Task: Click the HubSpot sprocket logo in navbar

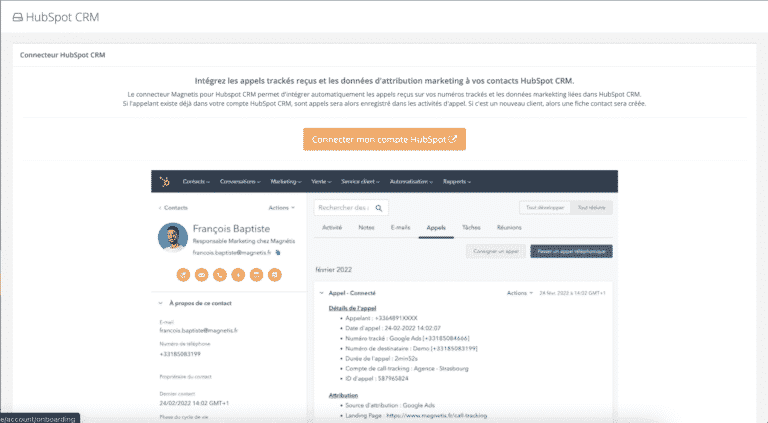Action: pyautogui.click(x=165, y=182)
